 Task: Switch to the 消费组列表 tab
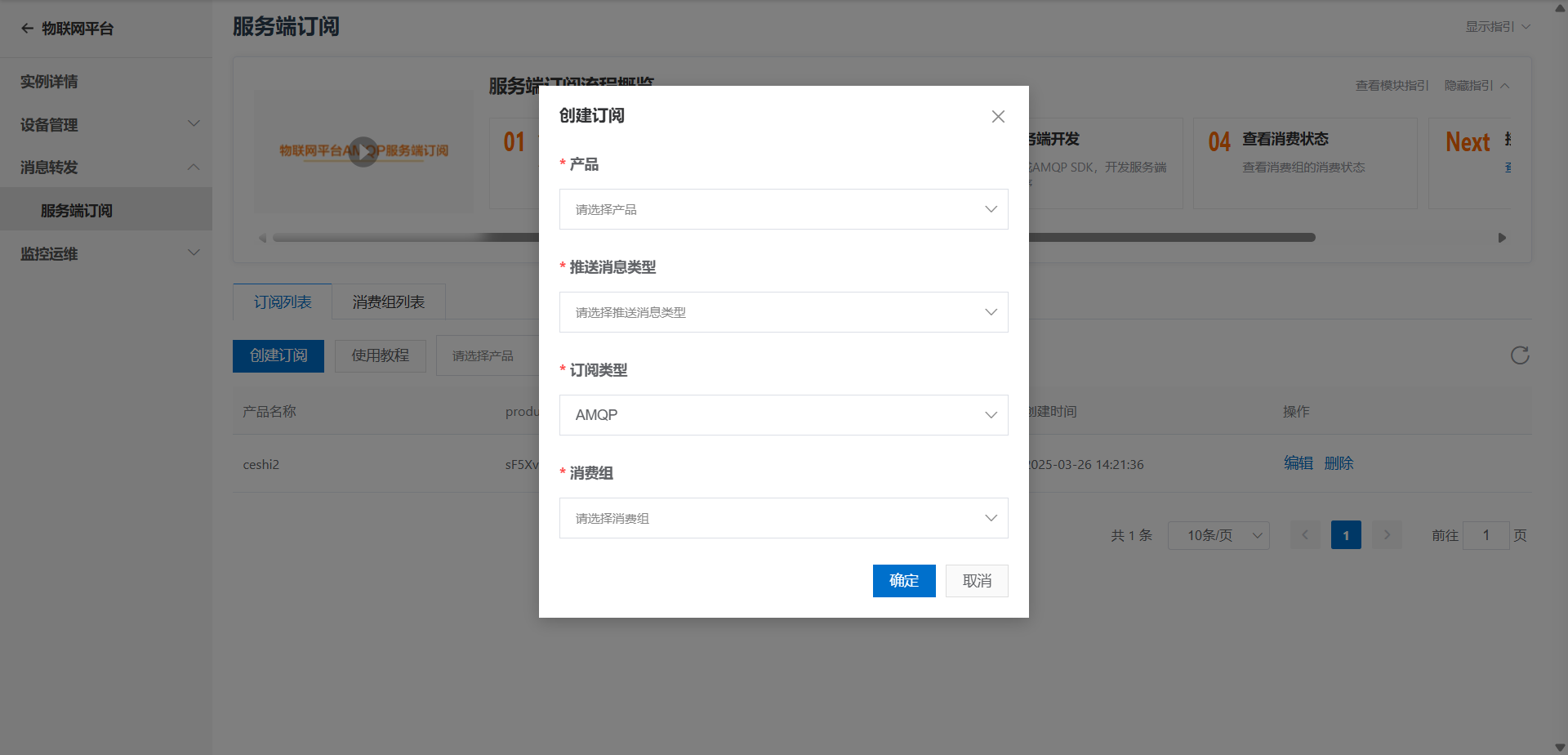[x=389, y=302]
